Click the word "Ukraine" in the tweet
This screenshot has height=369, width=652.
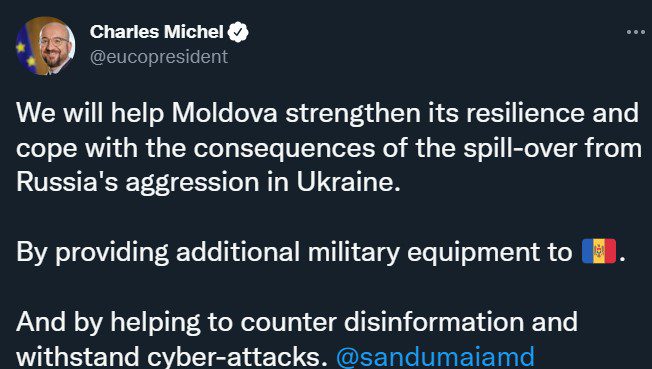(x=345, y=182)
